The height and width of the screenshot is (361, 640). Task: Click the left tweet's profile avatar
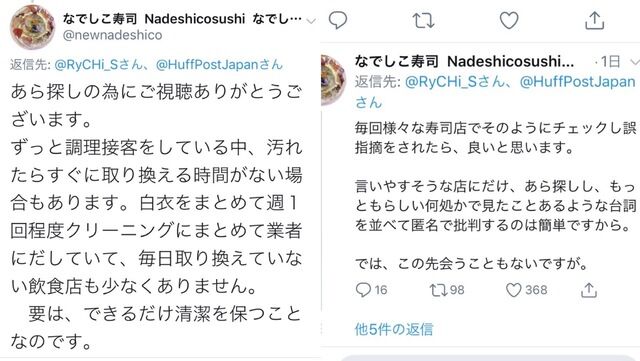click(x=32, y=27)
